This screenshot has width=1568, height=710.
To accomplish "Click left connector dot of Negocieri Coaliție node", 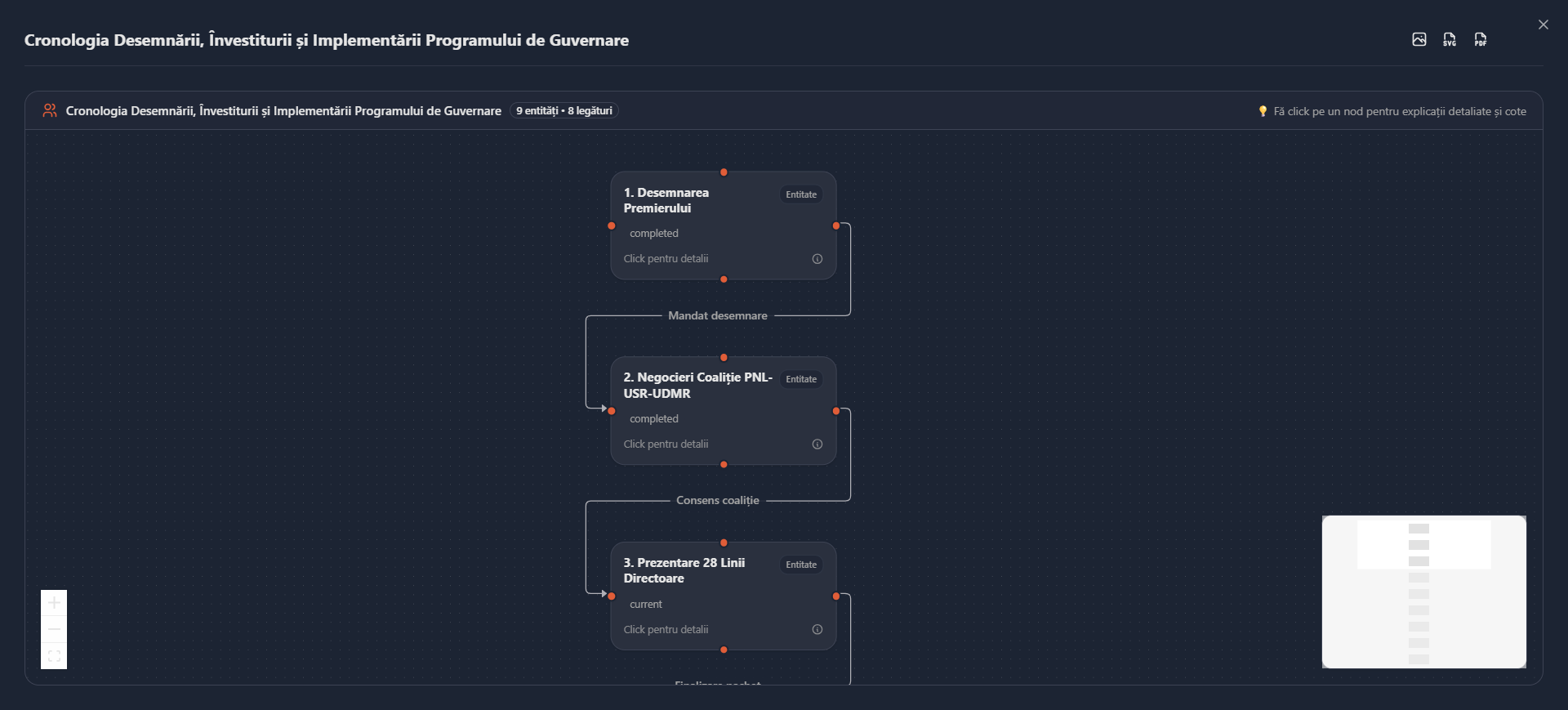I will click(x=612, y=411).
